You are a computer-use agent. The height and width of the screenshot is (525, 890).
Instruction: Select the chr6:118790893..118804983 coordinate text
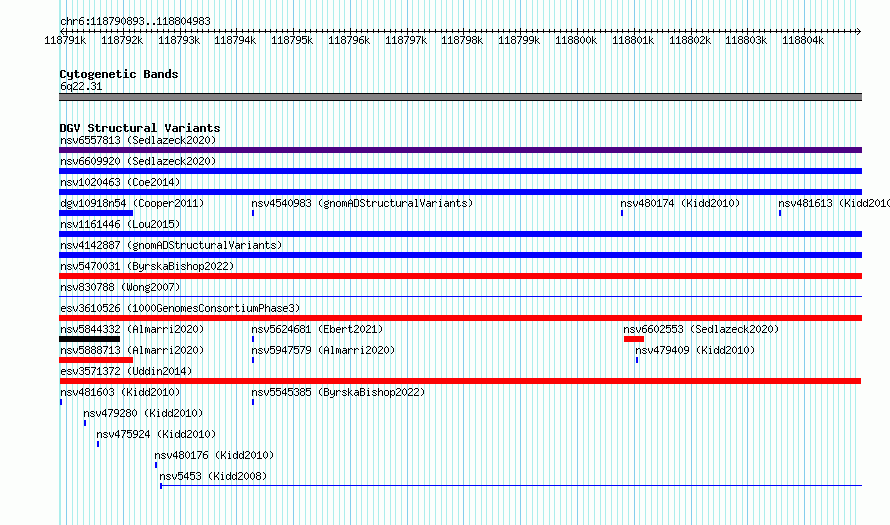click(135, 21)
